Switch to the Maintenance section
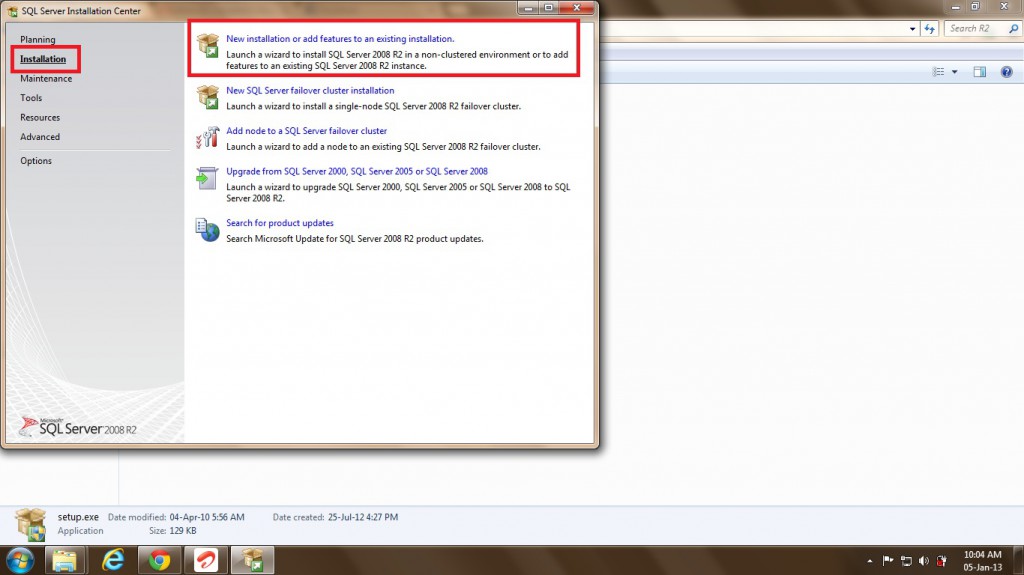Screen dimensions: 1024x575 coord(46,78)
